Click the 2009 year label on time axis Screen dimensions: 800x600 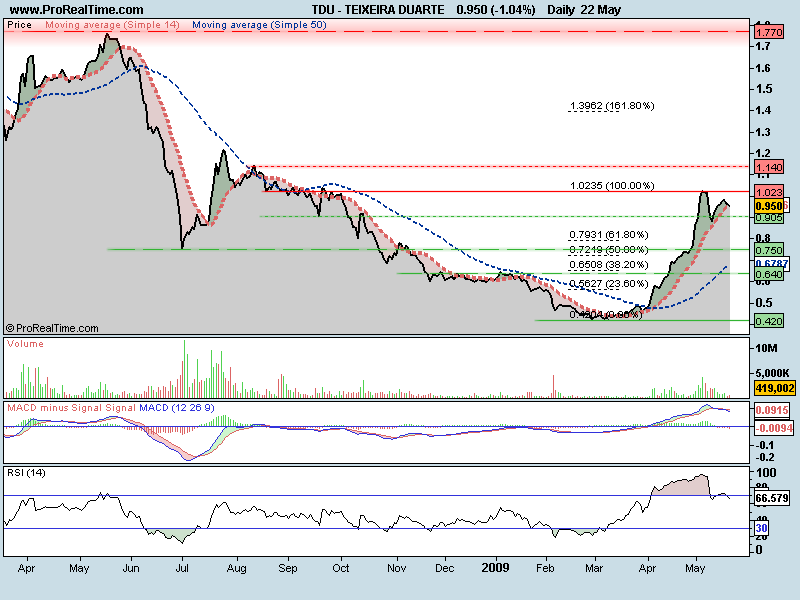[x=495, y=567]
